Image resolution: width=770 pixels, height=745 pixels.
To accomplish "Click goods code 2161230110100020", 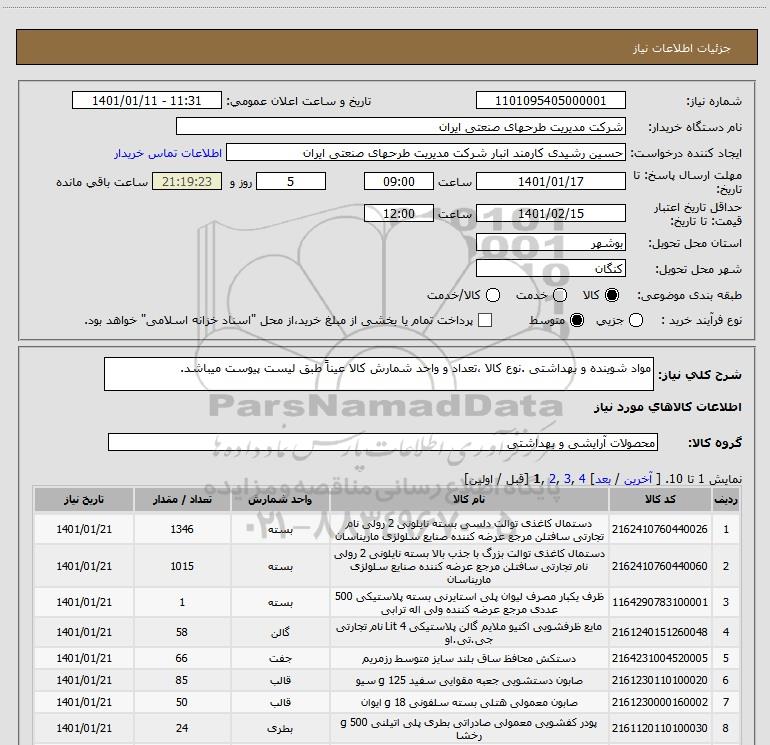I will tap(660, 680).
